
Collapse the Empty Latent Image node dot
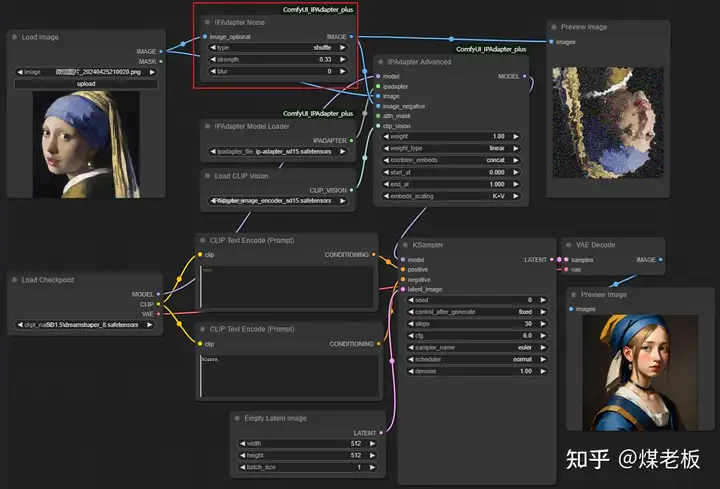(237, 418)
